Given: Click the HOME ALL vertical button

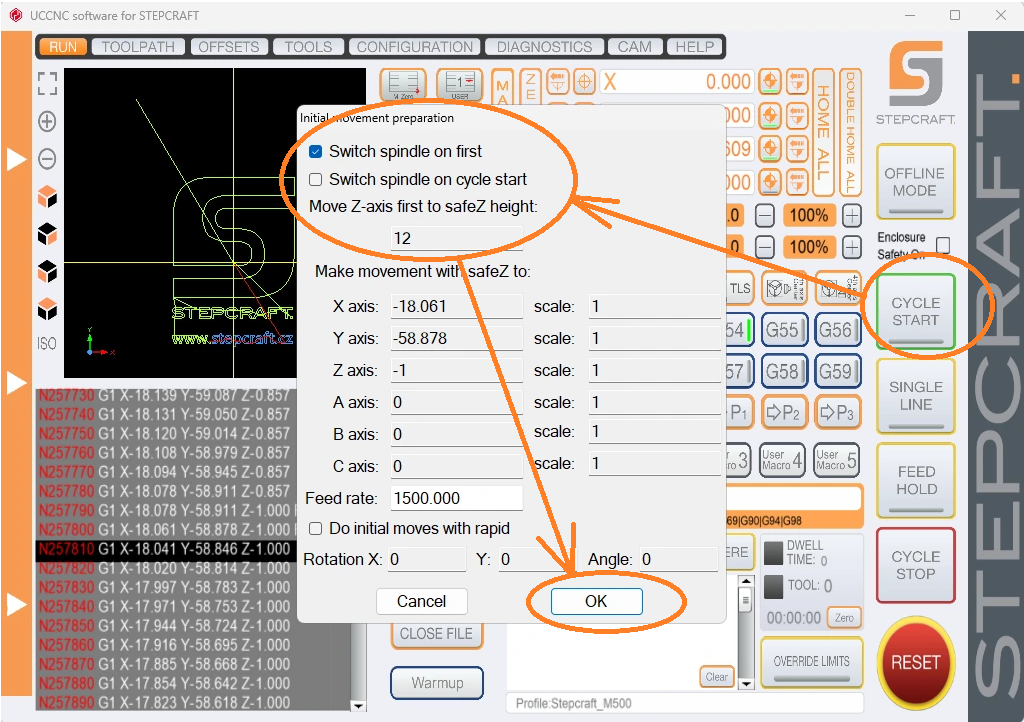Looking at the screenshot, I should click(823, 133).
